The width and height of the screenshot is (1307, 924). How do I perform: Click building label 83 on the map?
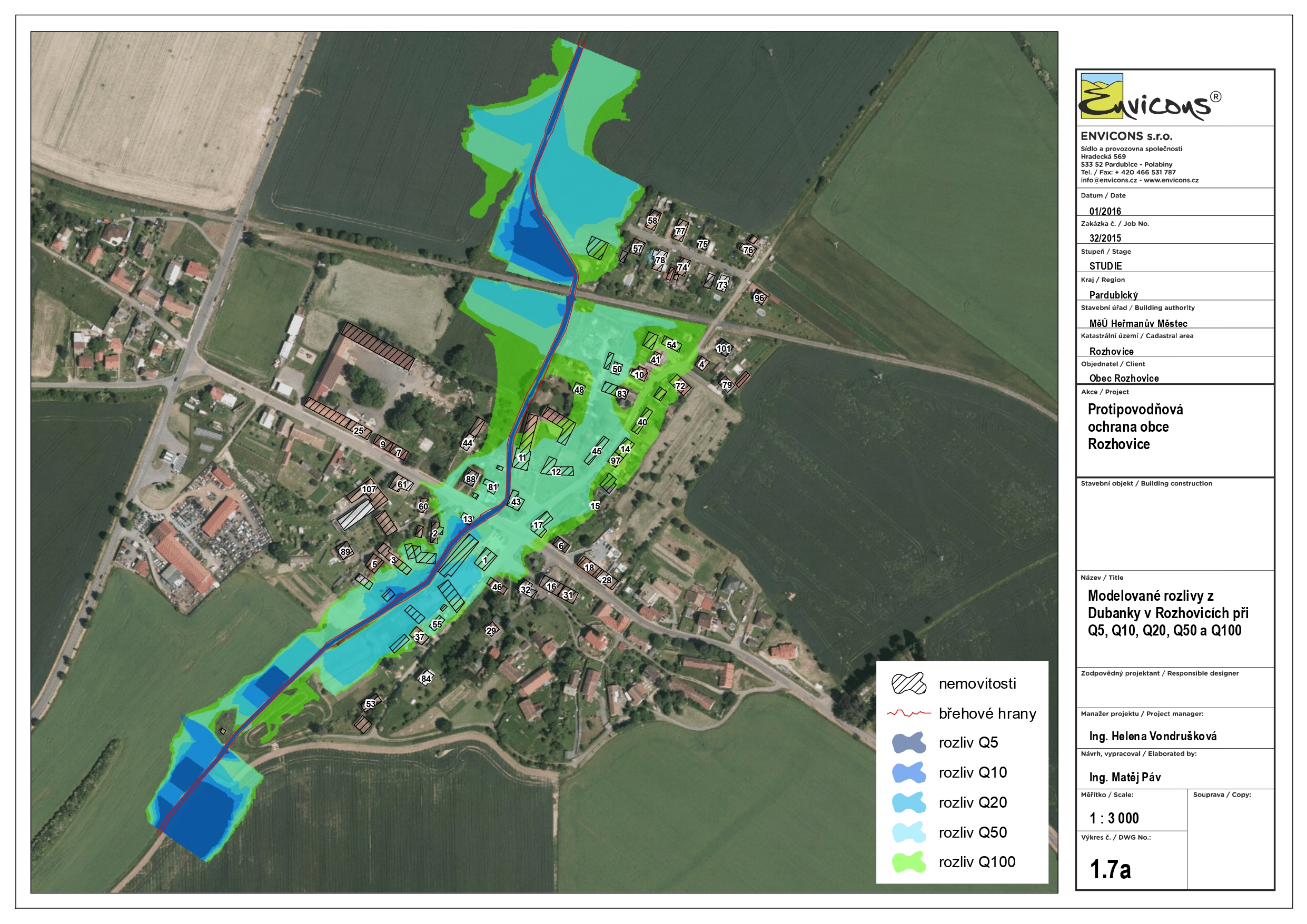tap(621, 394)
